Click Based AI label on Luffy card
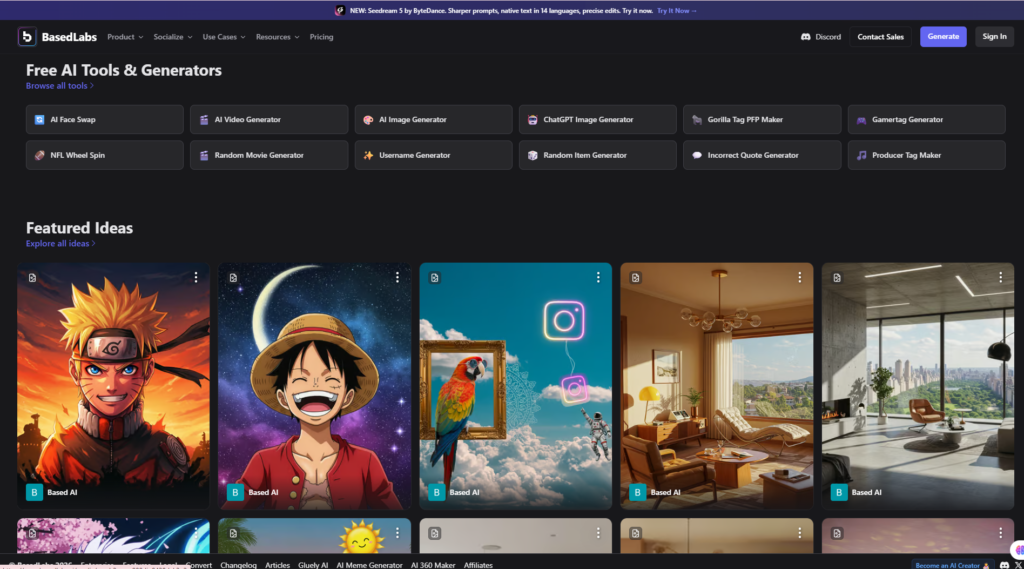1024x569 pixels. 263,493
